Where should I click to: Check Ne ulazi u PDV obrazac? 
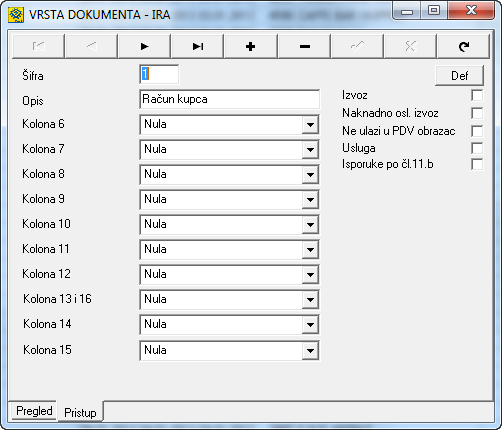coord(477,131)
